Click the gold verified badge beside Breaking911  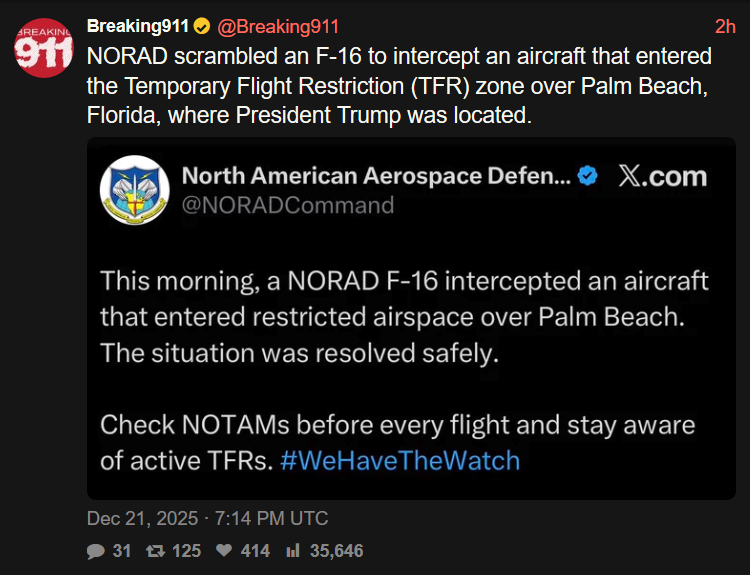[172, 26]
